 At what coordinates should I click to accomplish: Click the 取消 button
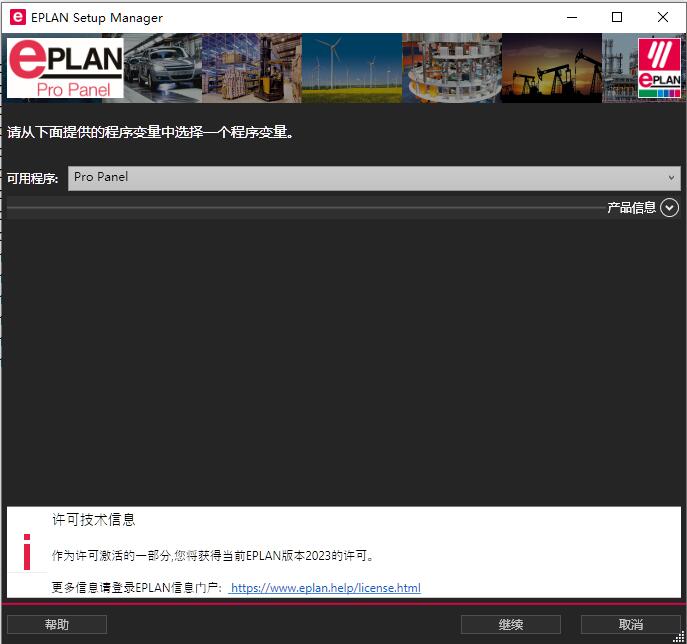630,624
